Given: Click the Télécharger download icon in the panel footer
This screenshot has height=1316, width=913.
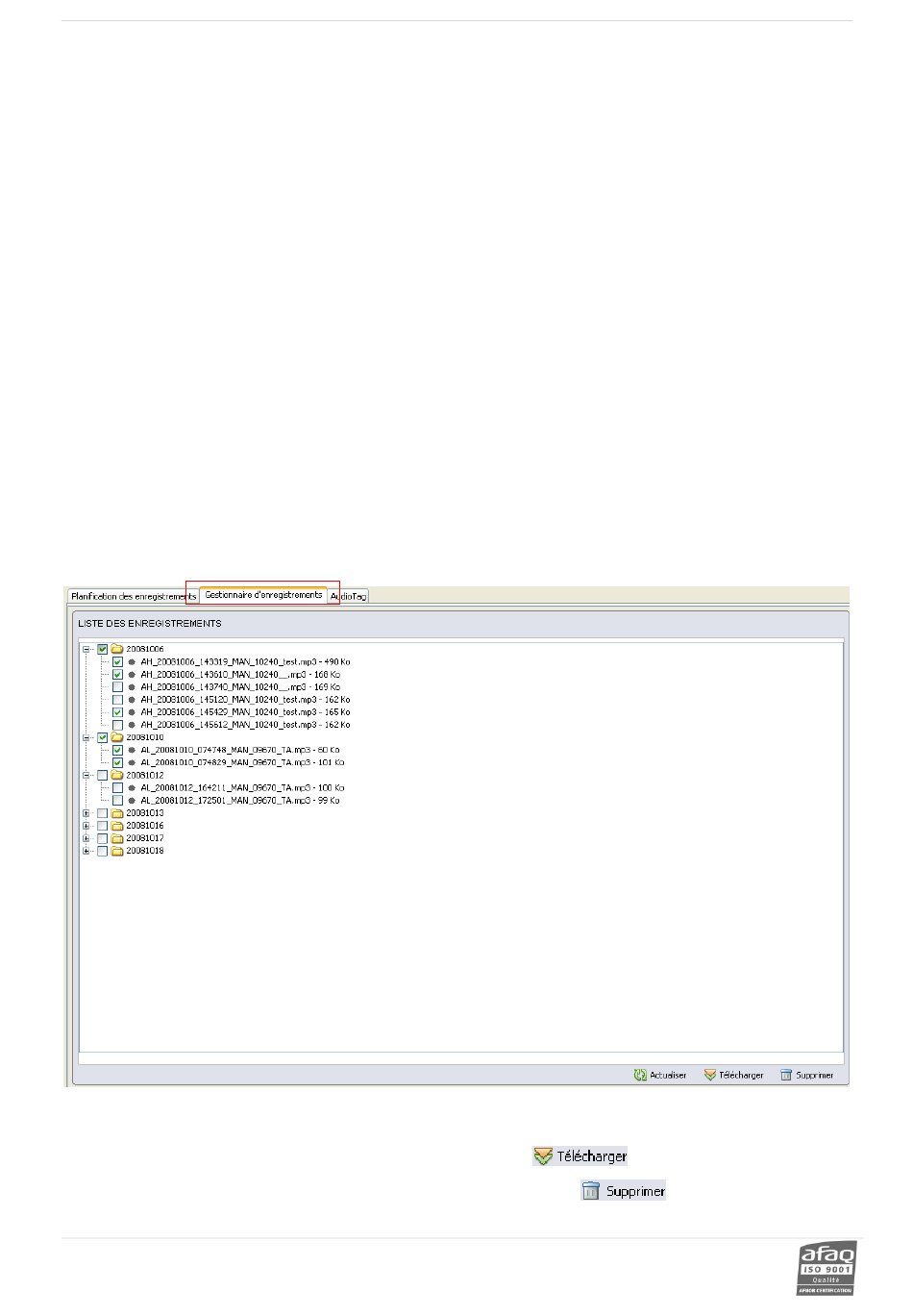Looking at the screenshot, I should pos(710,1075).
